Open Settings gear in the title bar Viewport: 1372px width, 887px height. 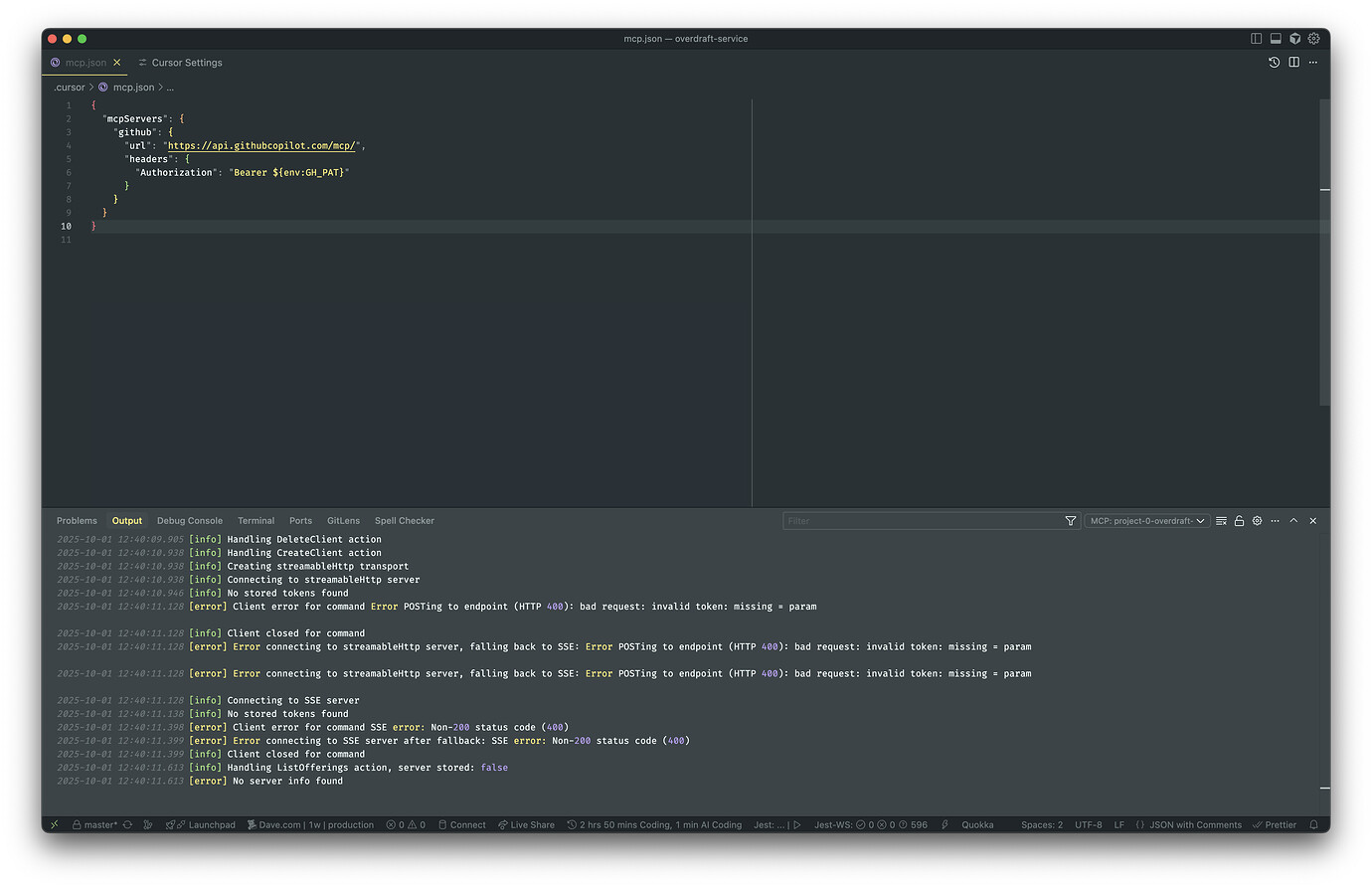pos(1313,38)
